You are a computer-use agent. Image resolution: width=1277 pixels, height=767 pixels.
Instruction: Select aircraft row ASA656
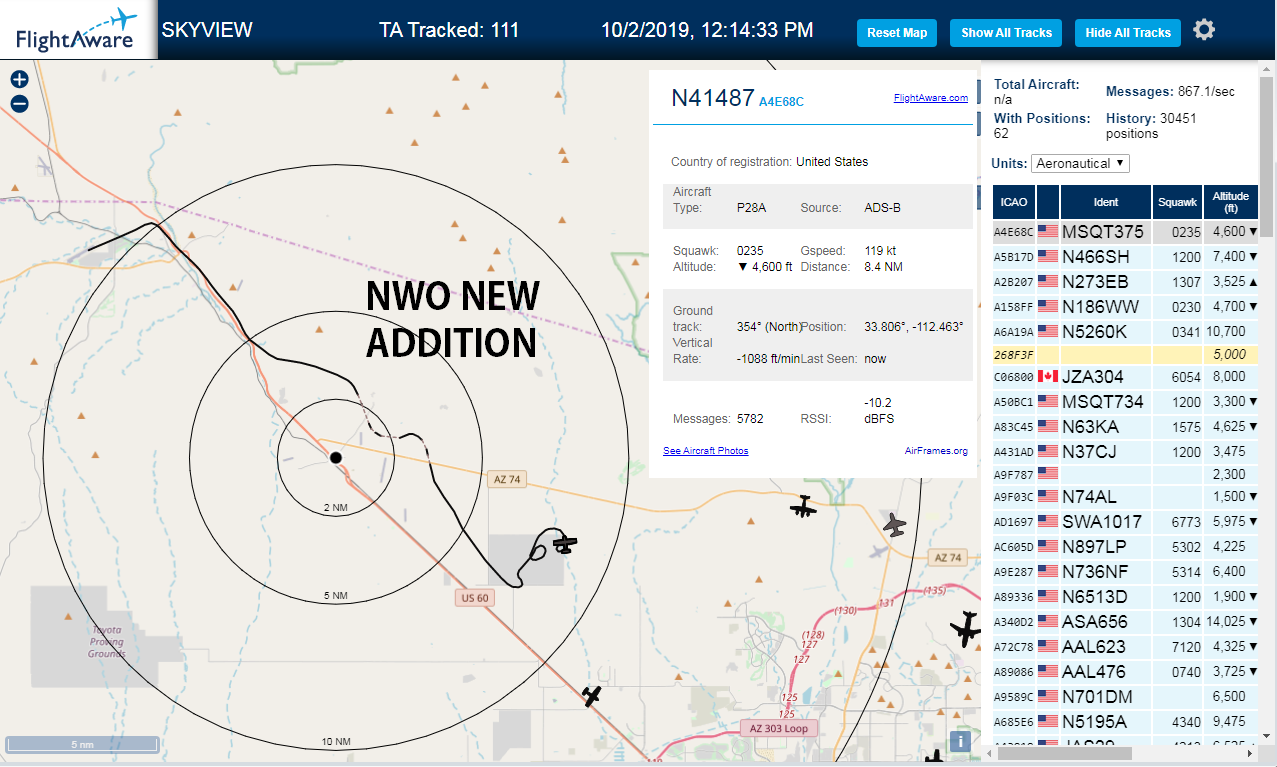(x=1126, y=622)
